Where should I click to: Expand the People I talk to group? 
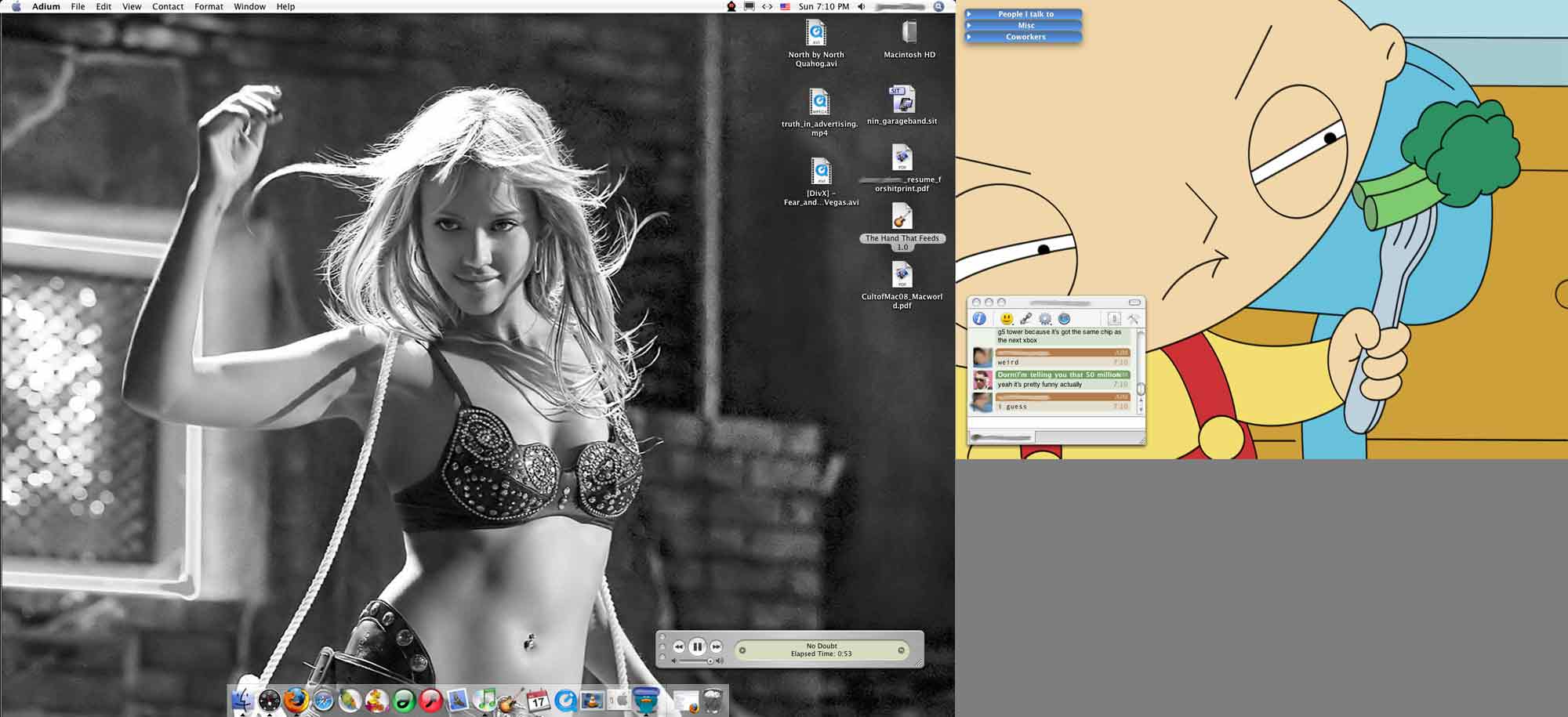click(1023, 14)
